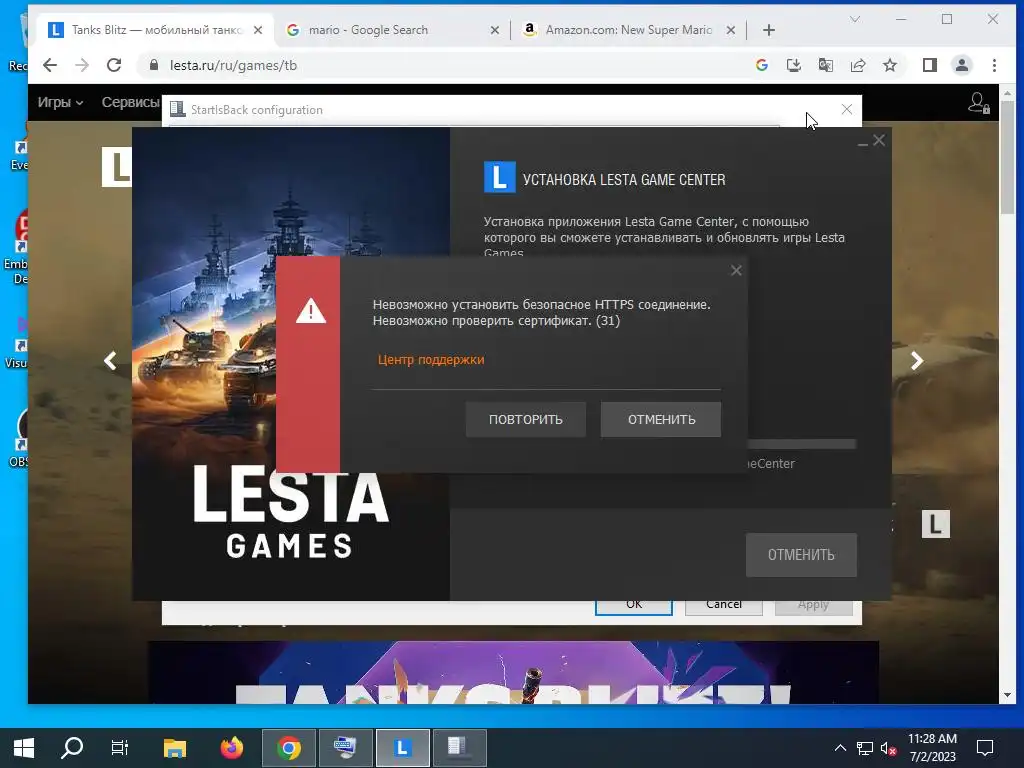The height and width of the screenshot is (768, 1024).
Task: Open Windows Start menu
Action: coord(24,748)
